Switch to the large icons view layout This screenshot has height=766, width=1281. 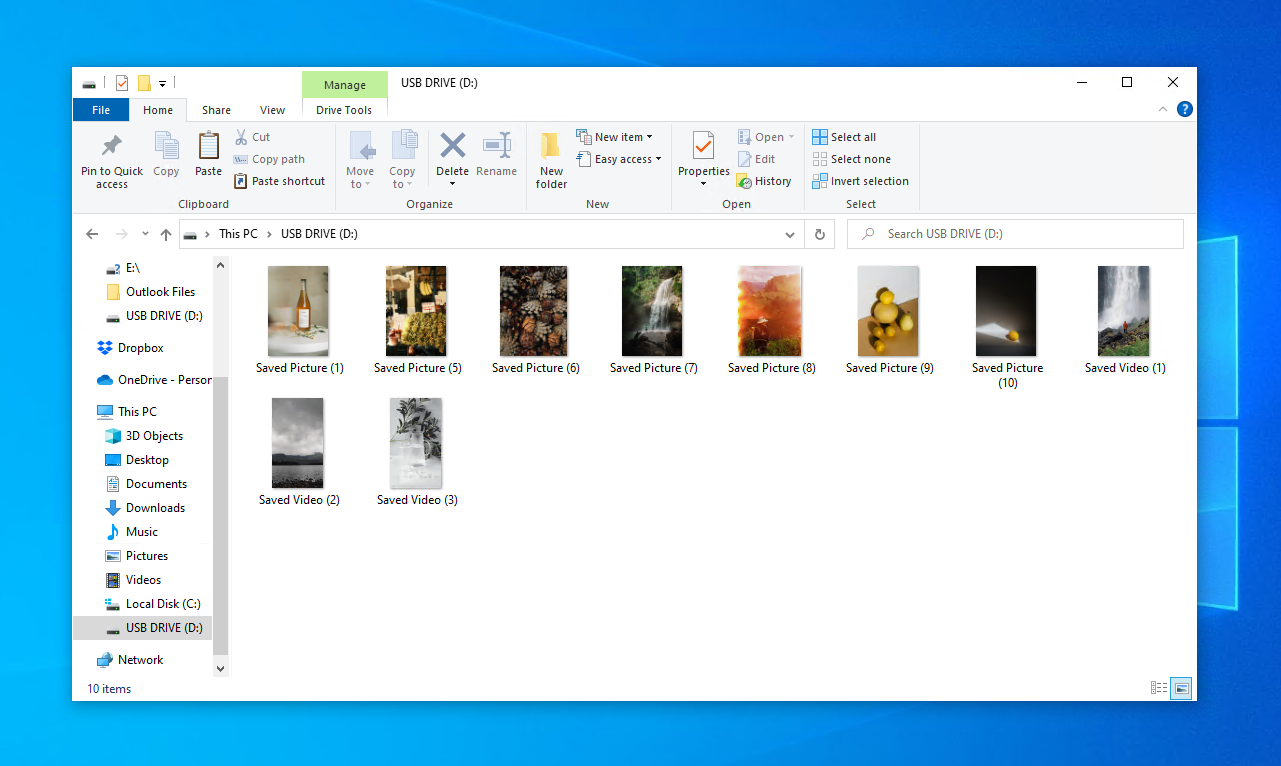tap(1182, 688)
